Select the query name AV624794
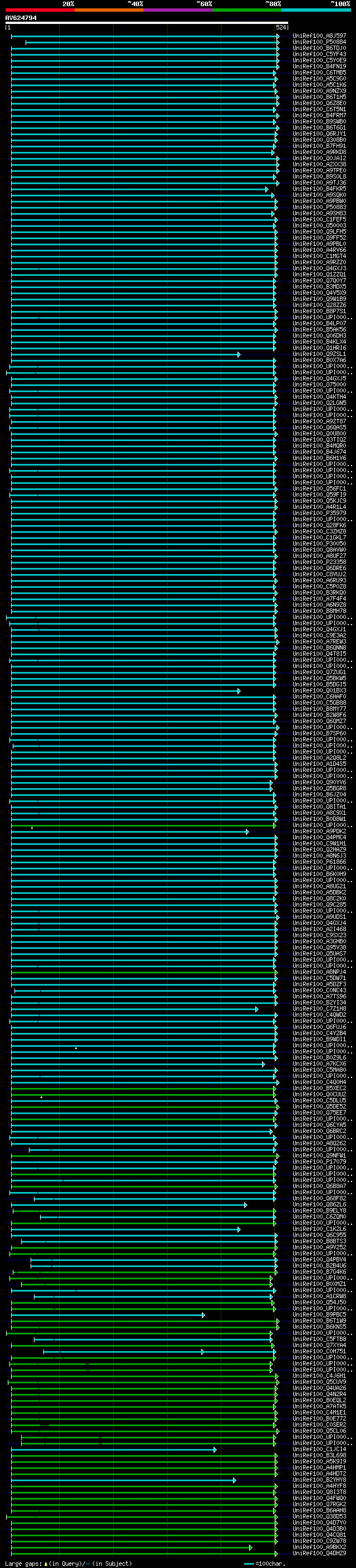The image size is (356, 1568). coord(21,18)
